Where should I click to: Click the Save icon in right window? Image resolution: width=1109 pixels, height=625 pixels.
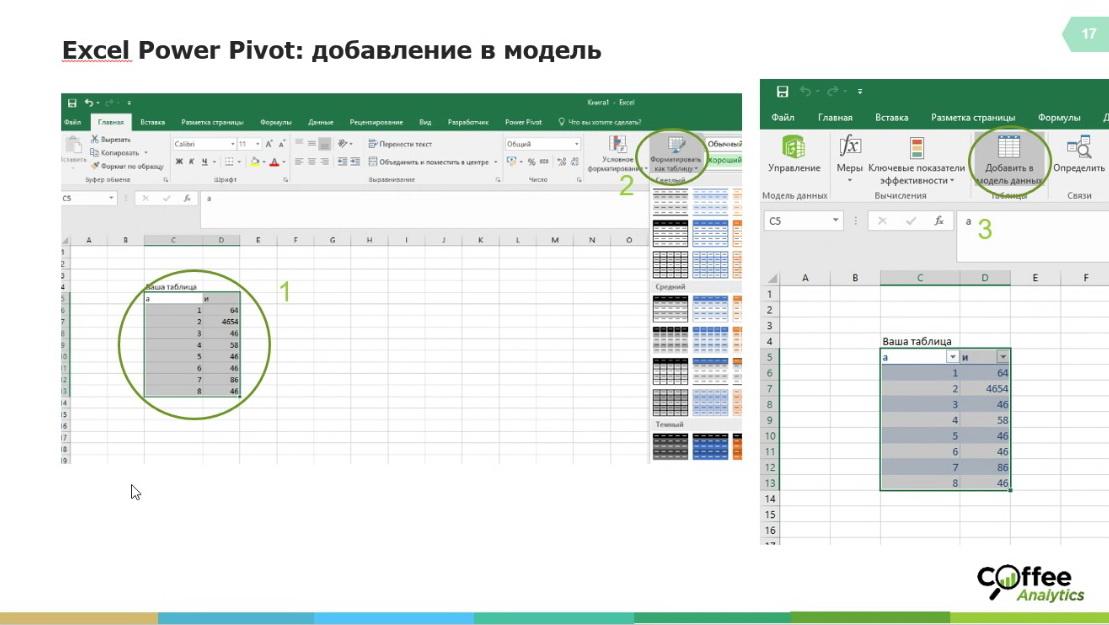pyautogui.click(x=782, y=92)
